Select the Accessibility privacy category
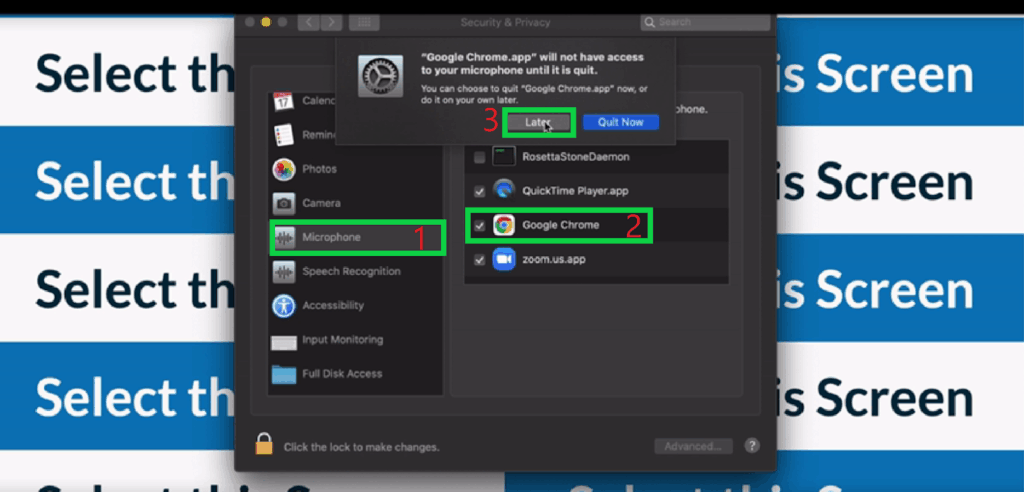Screen dimensions: 1024x492 [332, 306]
